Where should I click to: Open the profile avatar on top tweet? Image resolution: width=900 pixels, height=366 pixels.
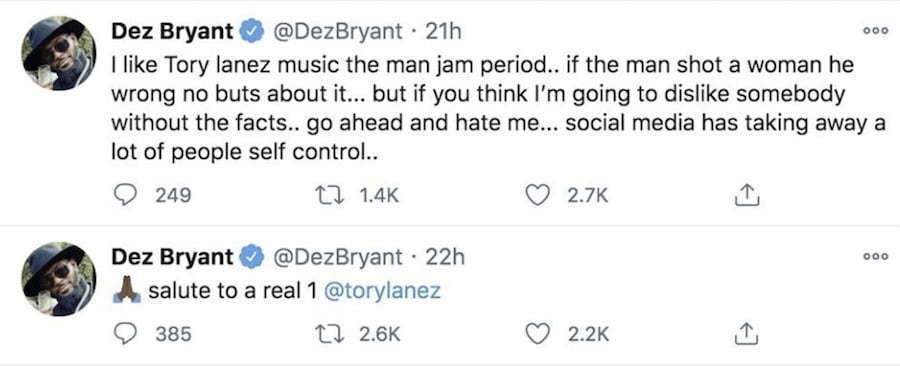[x=58, y=53]
